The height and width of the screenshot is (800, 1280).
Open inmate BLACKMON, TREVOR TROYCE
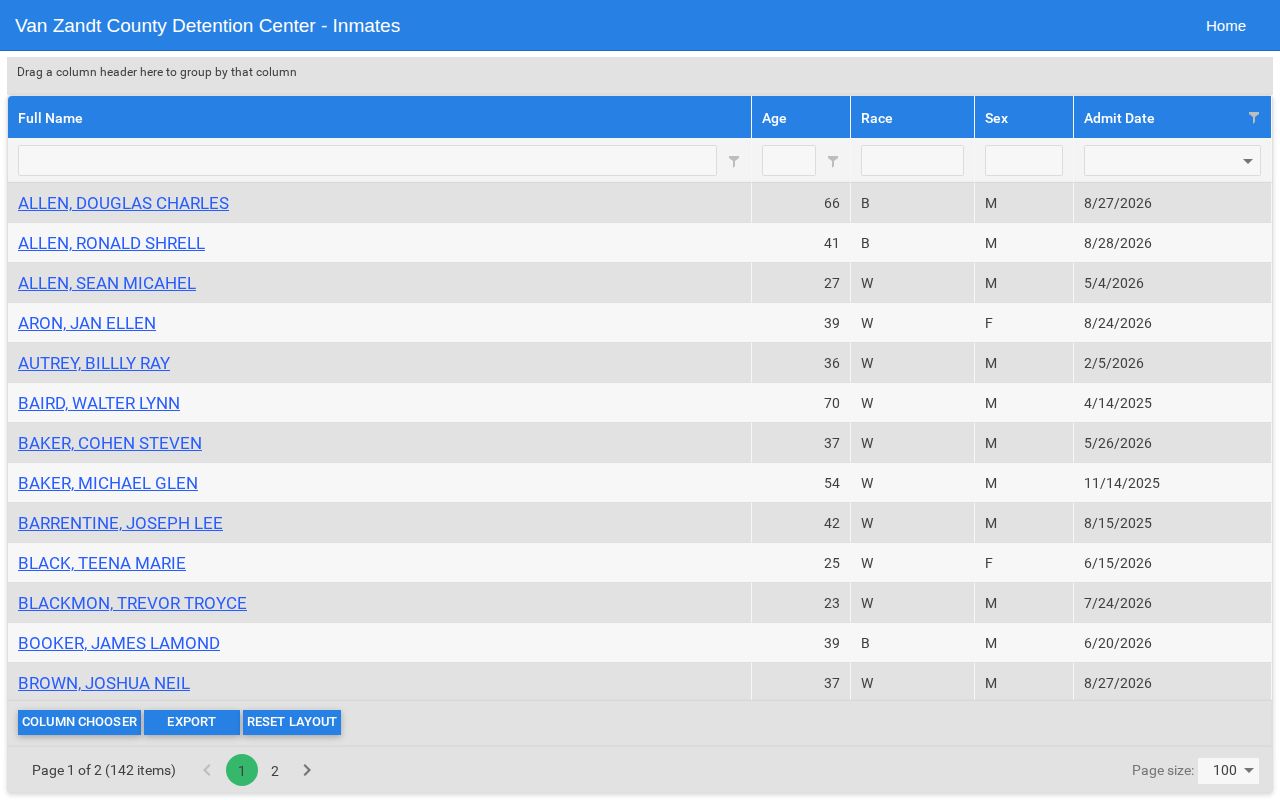(x=132, y=603)
